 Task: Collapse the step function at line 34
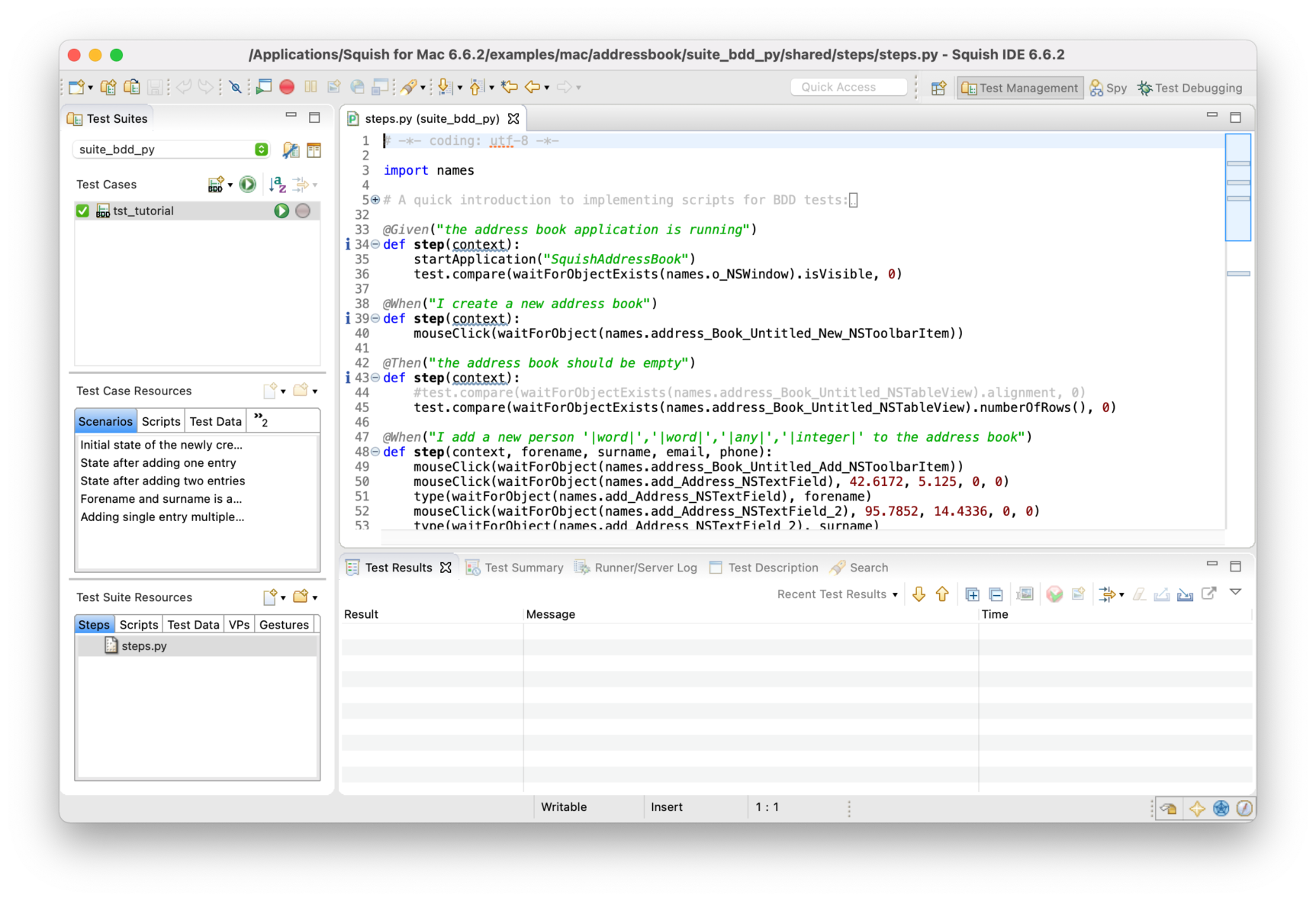[375, 244]
